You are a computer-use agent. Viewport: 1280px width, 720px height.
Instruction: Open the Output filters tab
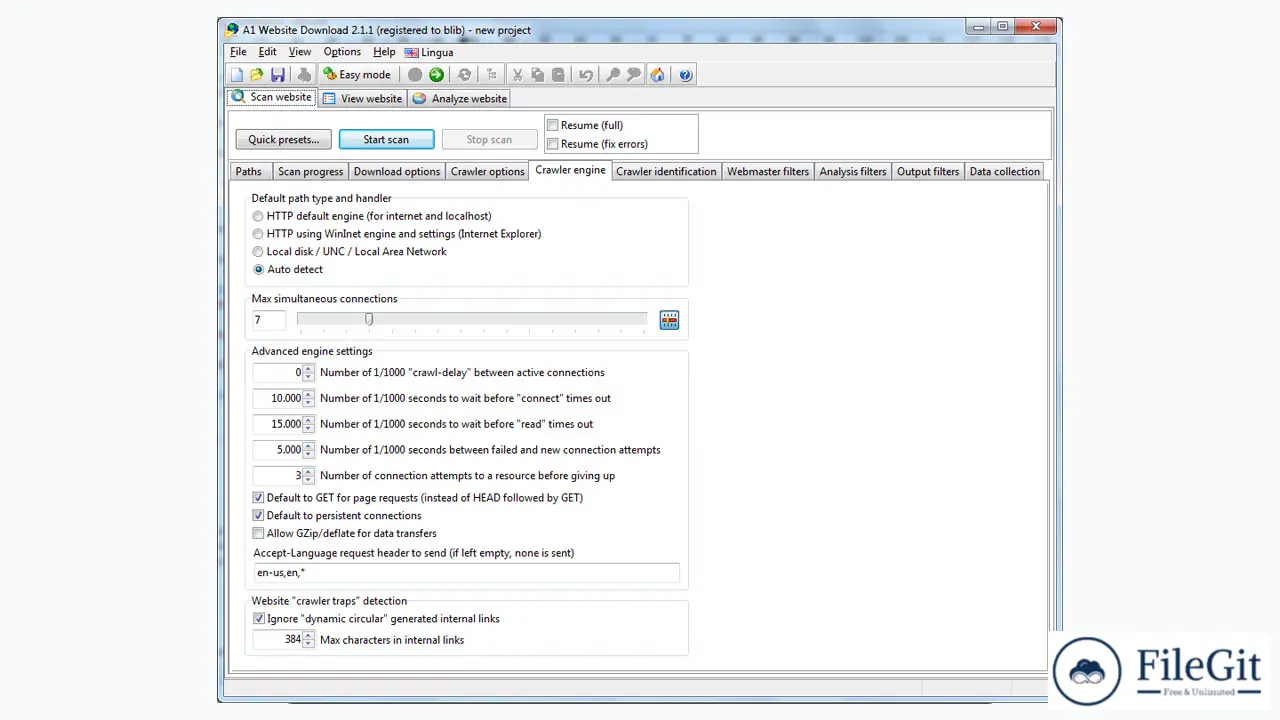(928, 172)
